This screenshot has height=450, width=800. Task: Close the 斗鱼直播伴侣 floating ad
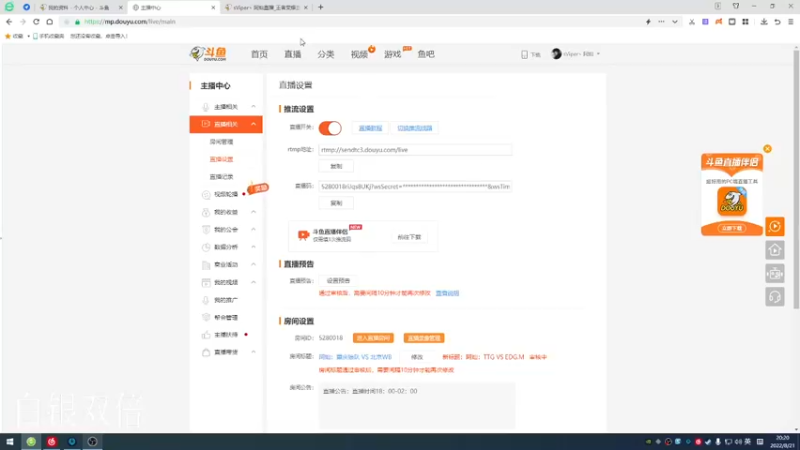[x=767, y=148]
